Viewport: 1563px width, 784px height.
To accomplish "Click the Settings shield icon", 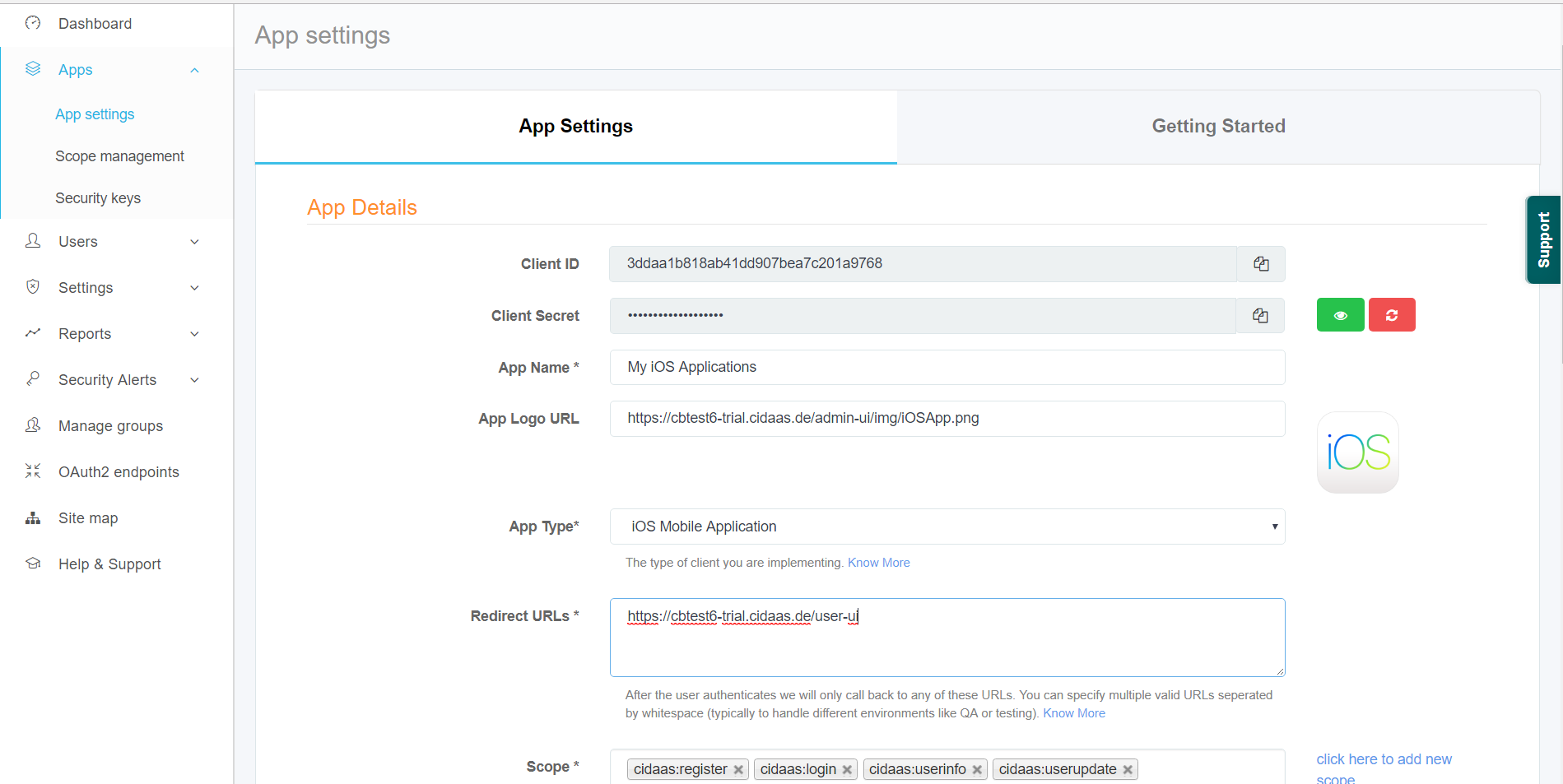I will pyautogui.click(x=33, y=287).
